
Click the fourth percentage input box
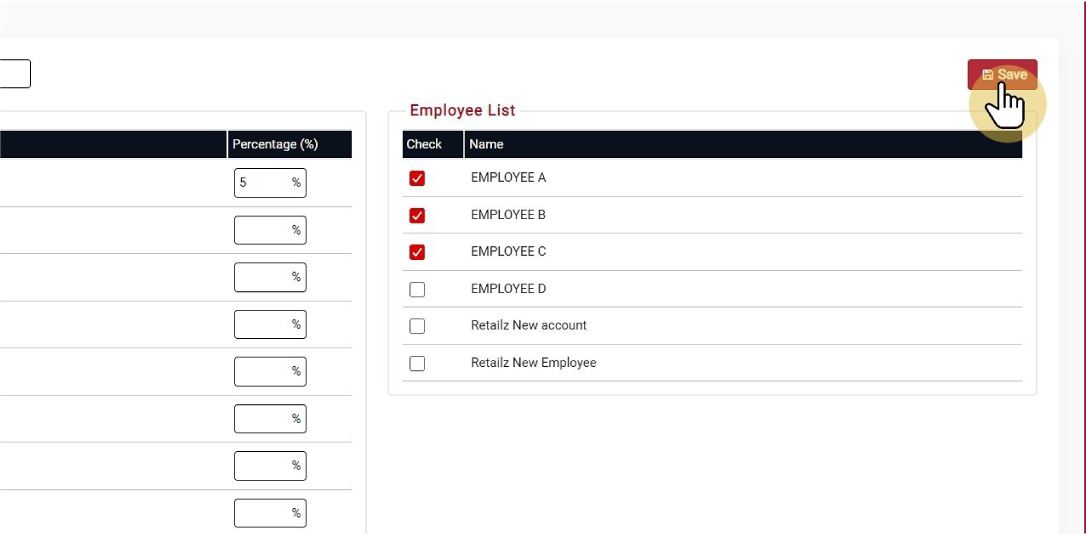point(263,324)
